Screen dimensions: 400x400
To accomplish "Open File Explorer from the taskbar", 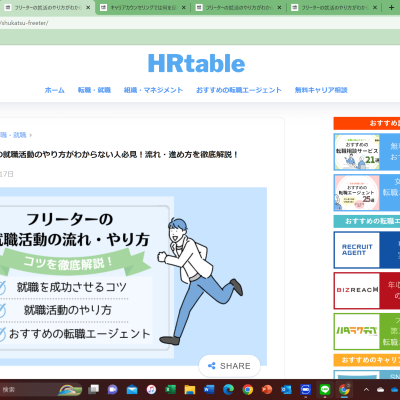I will [x=190, y=389].
